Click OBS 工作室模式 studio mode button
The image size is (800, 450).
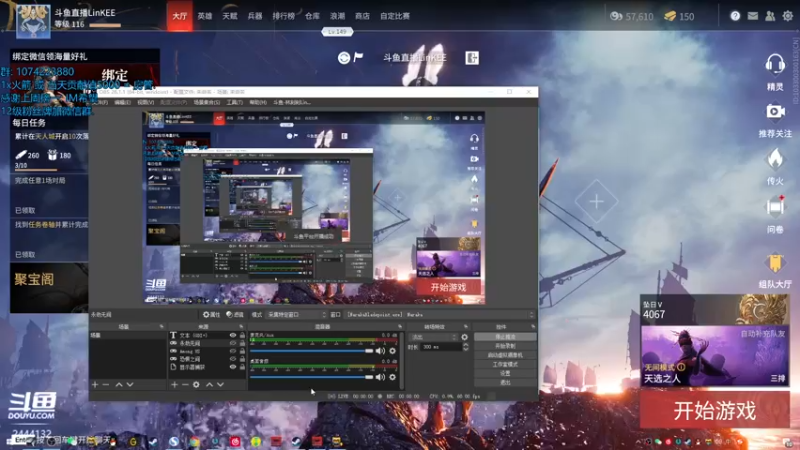505,364
